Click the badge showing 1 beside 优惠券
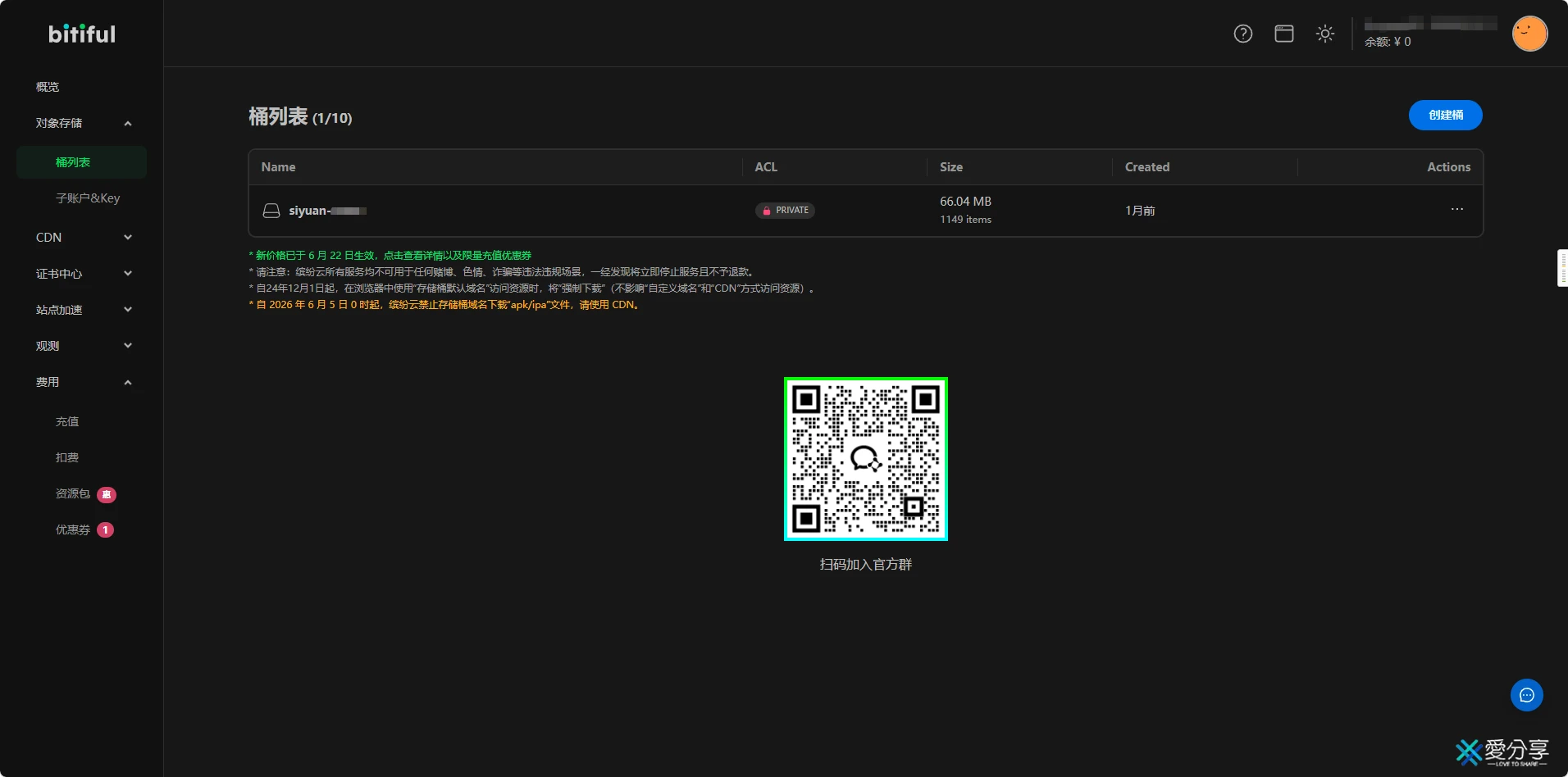The height and width of the screenshot is (777, 1568). coord(106,530)
